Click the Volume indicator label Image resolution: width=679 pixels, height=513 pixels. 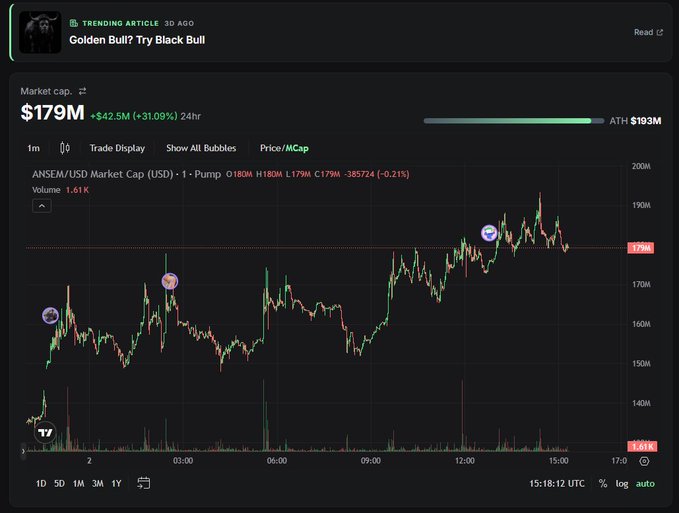click(x=46, y=190)
